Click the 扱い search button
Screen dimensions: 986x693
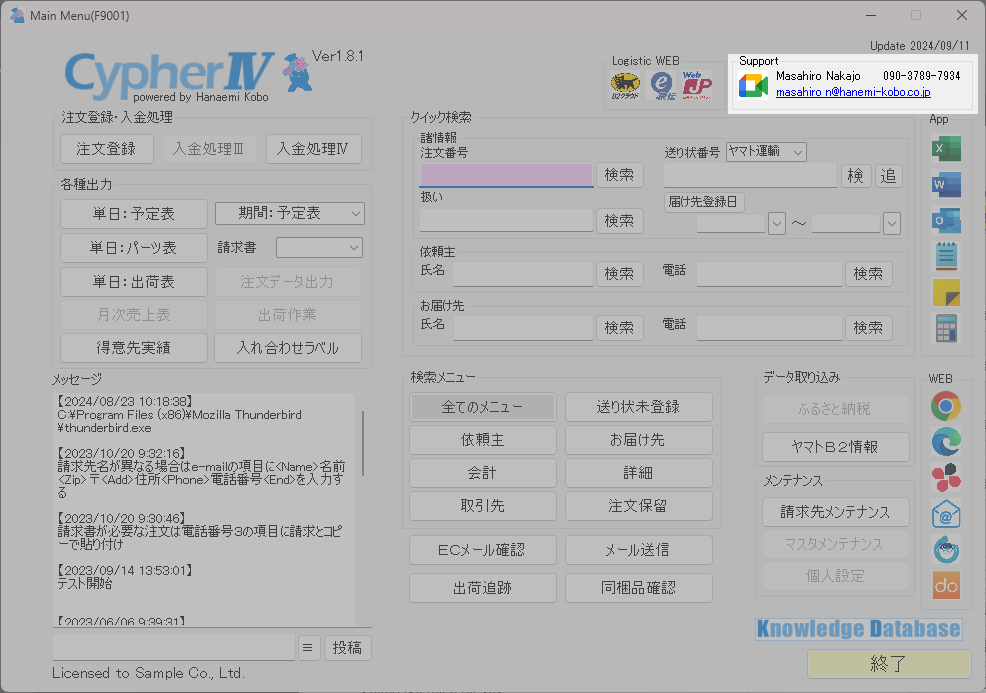click(x=619, y=221)
